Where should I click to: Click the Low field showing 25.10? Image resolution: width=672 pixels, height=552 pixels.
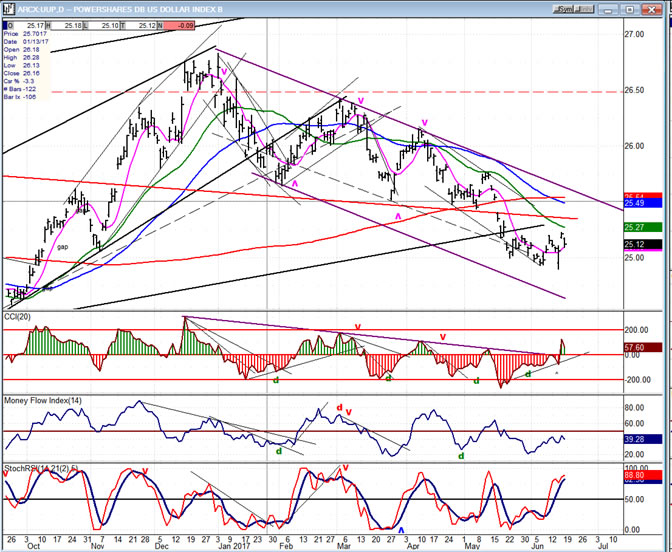point(109,24)
